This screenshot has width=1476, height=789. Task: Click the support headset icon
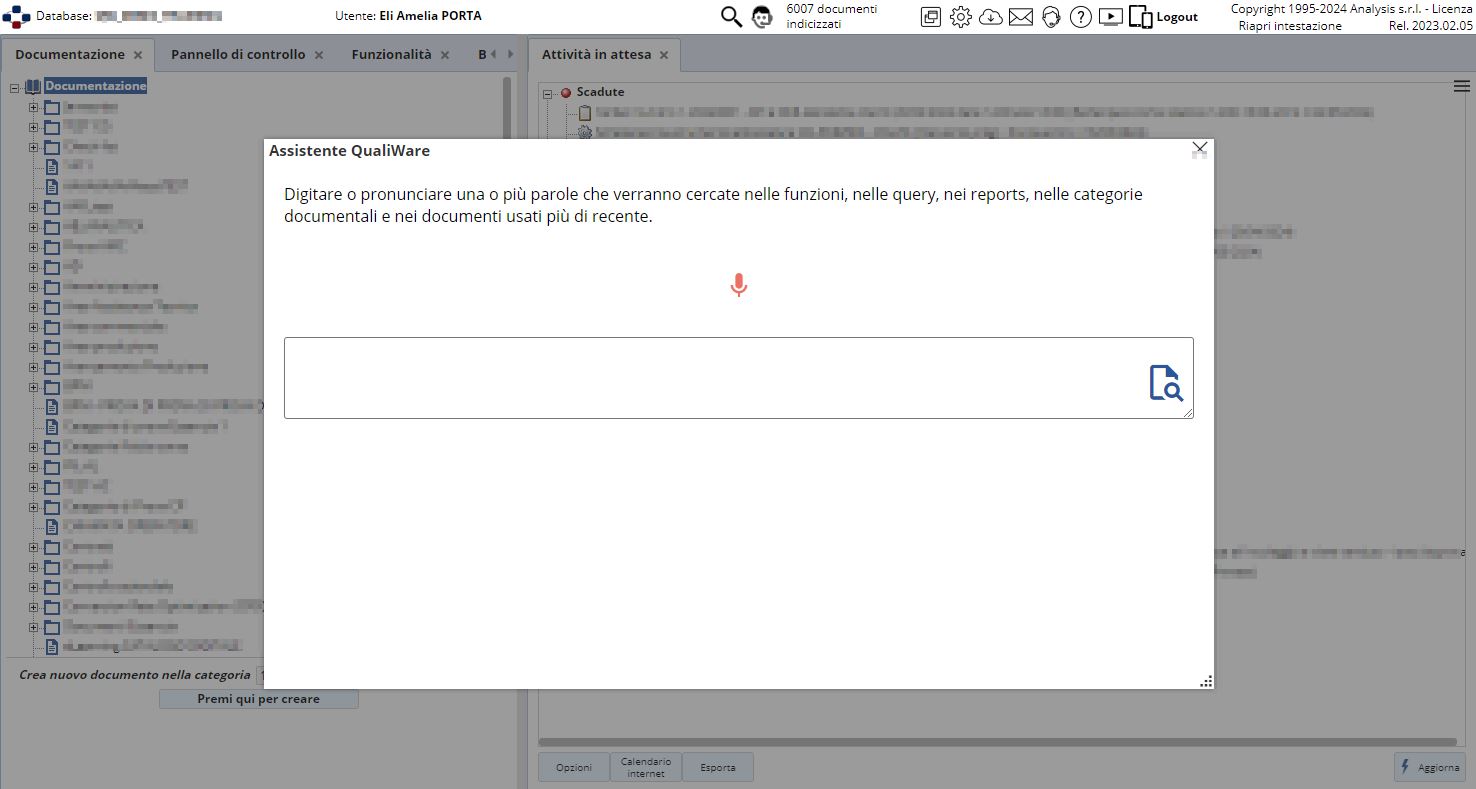(x=1050, y=17)
